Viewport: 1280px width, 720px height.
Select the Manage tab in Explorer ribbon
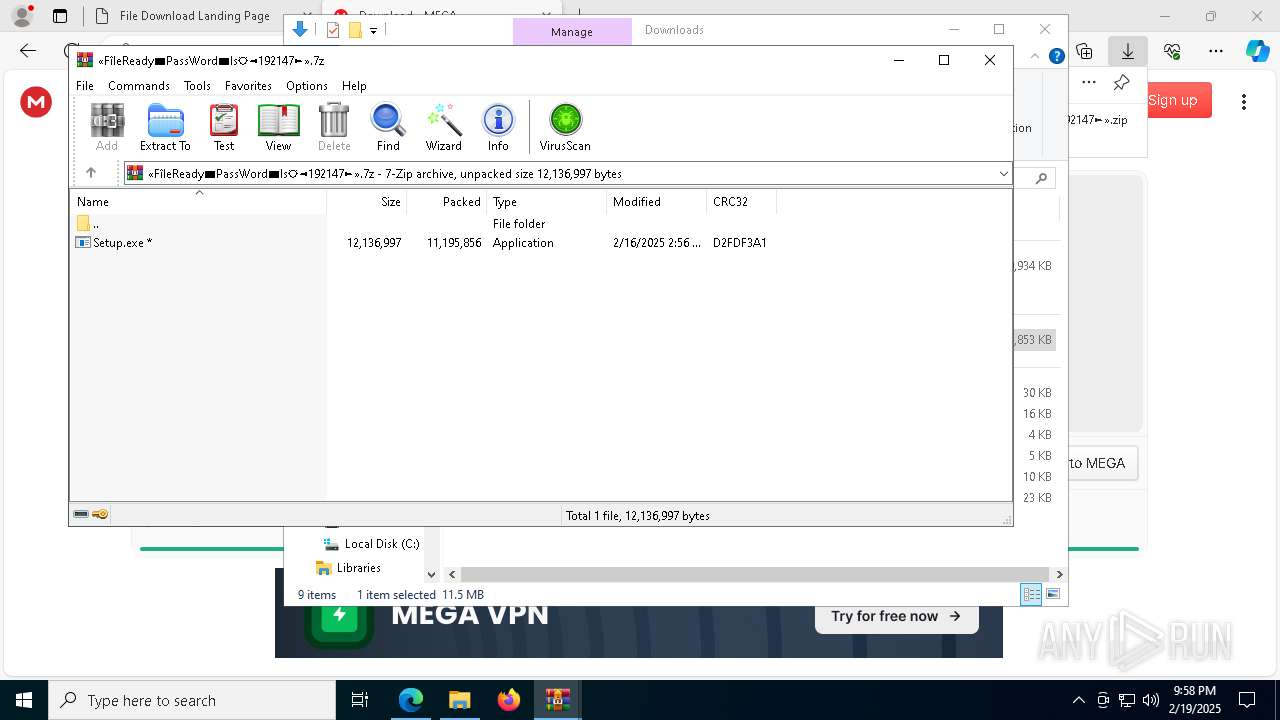click(x=572, y=31)
